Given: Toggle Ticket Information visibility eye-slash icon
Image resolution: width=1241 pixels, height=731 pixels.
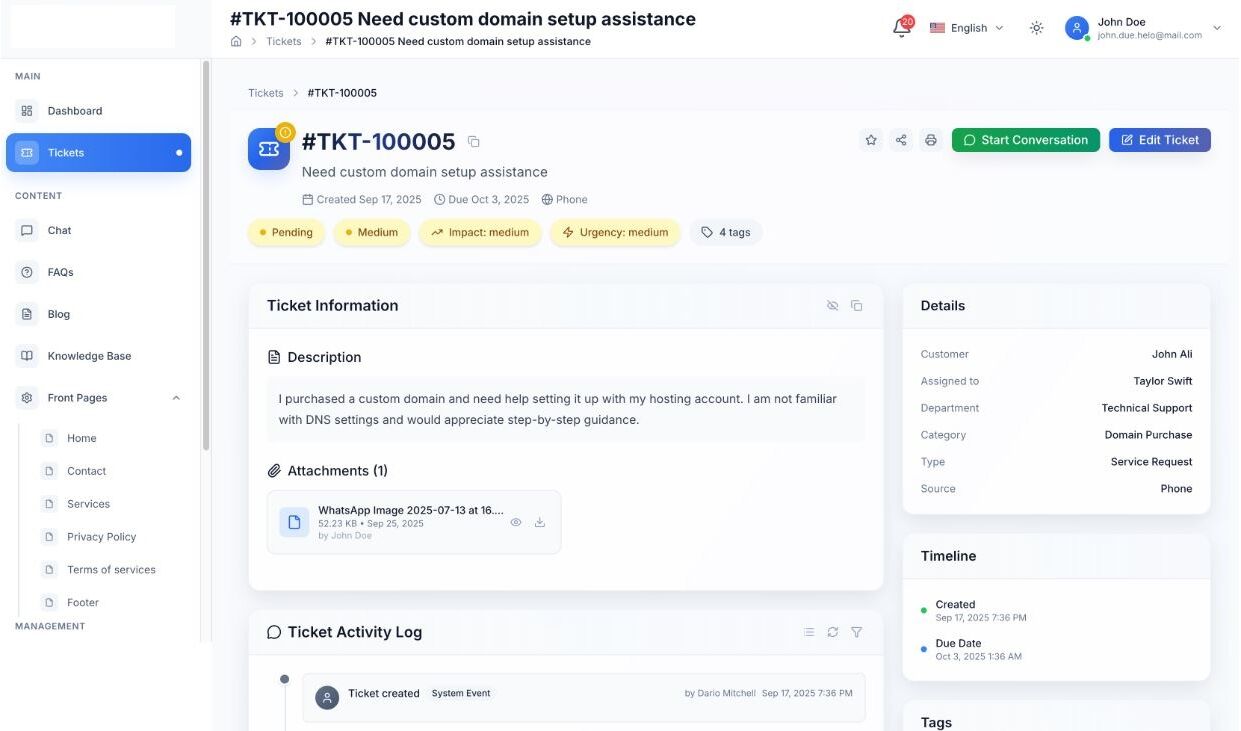Looking at the screenshot, I should click(833, 306).
